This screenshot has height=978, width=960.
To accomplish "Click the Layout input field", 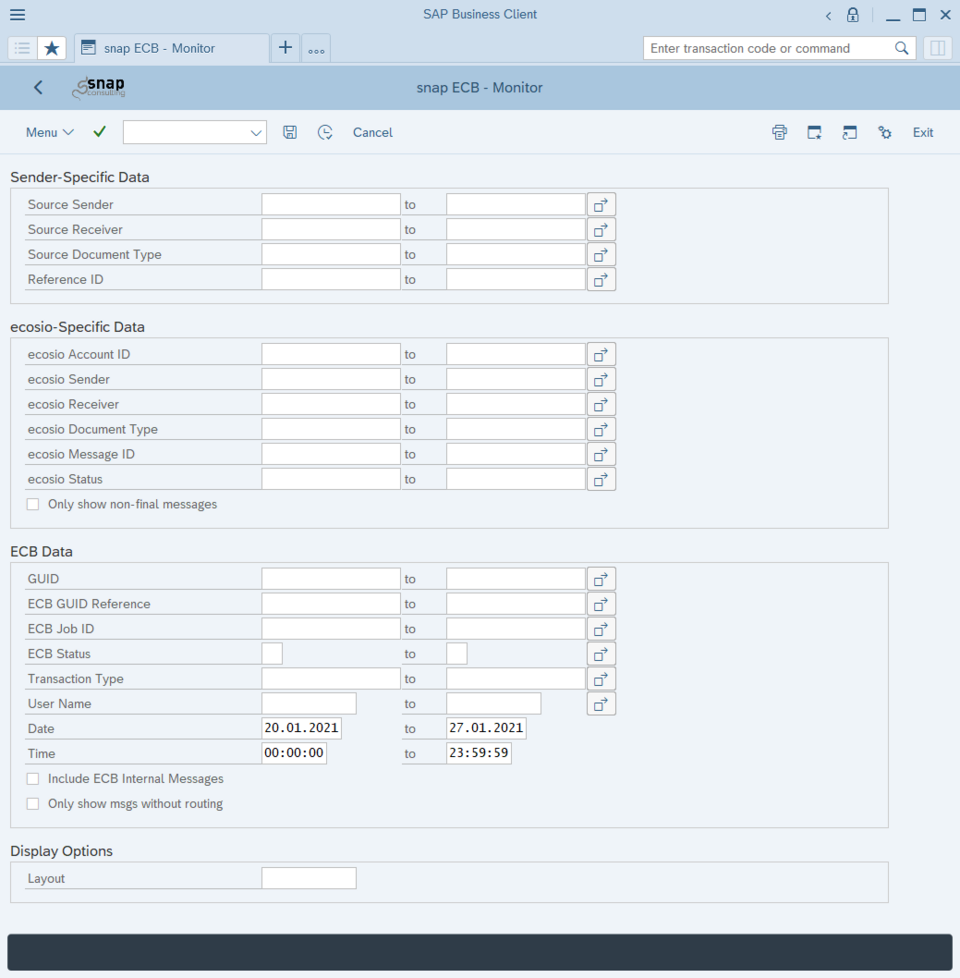I will [309, 878].
